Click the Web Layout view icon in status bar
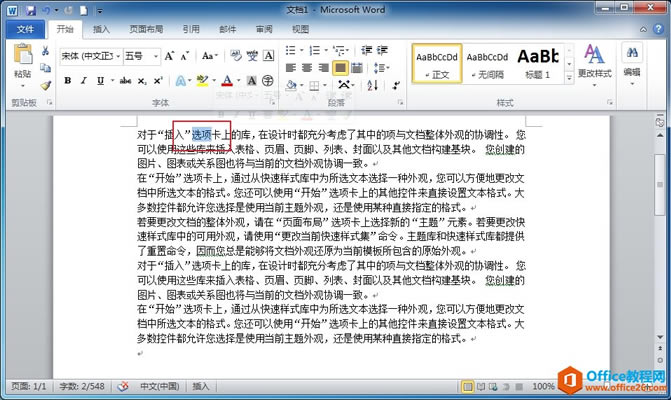 tap(493, 387)
